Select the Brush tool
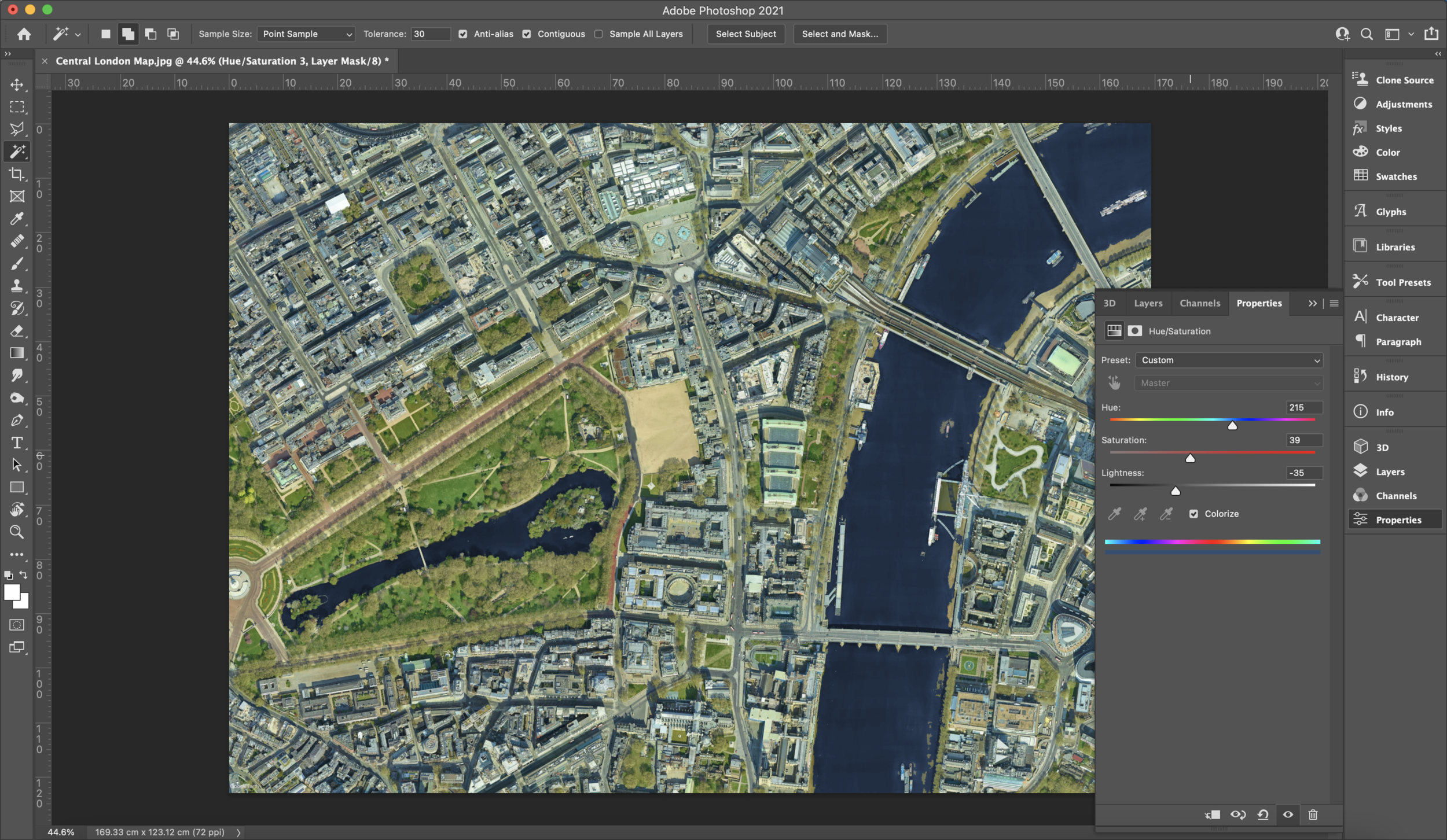 coord(17,264)
